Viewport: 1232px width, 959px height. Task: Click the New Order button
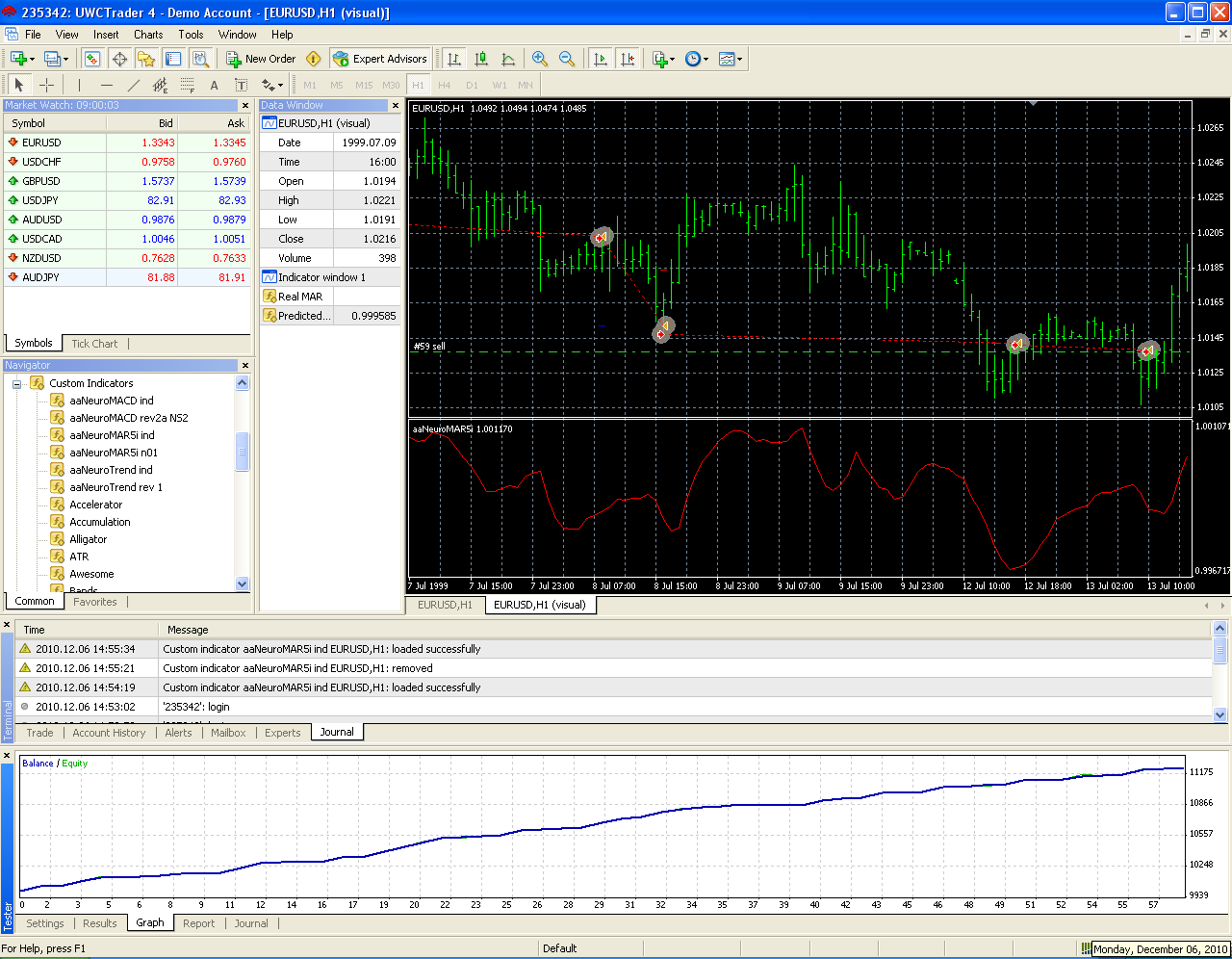point(261,59)
